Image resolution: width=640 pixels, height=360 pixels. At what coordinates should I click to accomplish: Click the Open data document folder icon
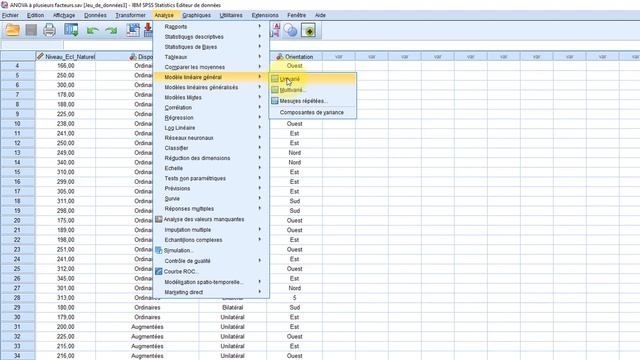12,30
